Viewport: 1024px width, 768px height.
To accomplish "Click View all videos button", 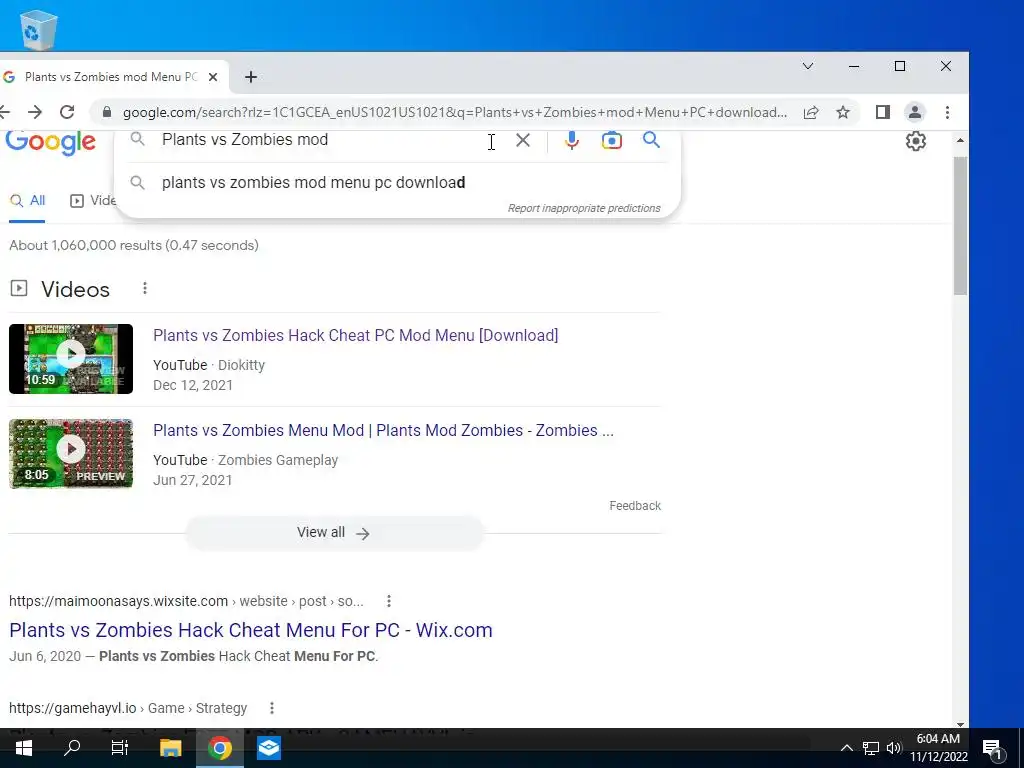I will (x=334, y=532).
